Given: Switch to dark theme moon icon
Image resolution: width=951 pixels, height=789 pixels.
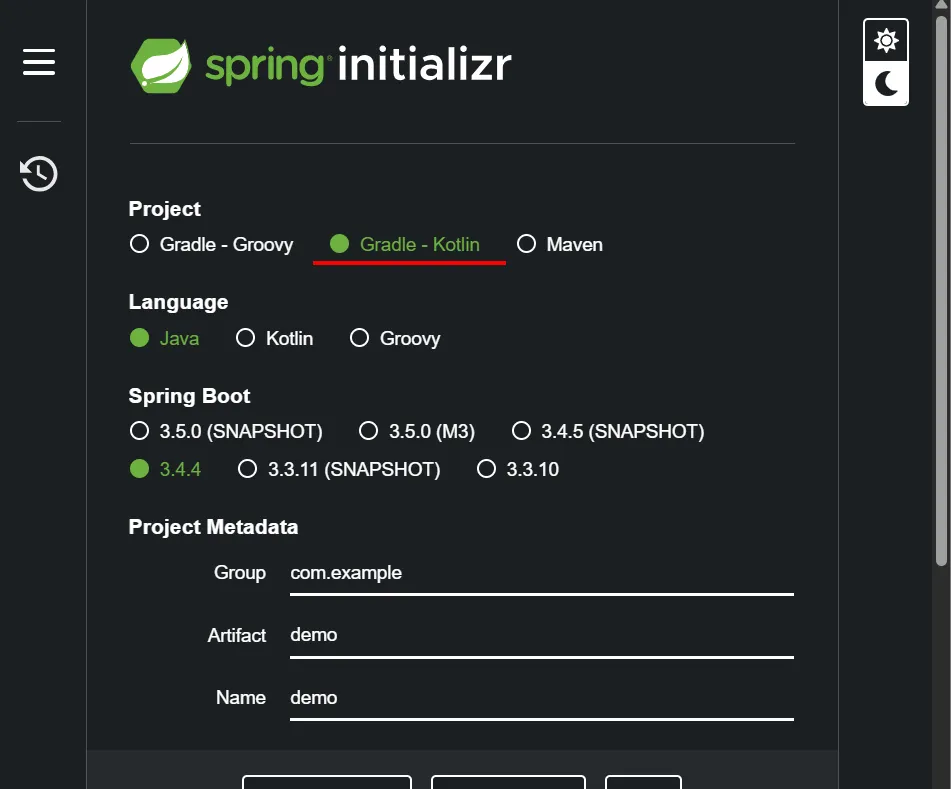Looking at the screenshot, I should 885,83.
